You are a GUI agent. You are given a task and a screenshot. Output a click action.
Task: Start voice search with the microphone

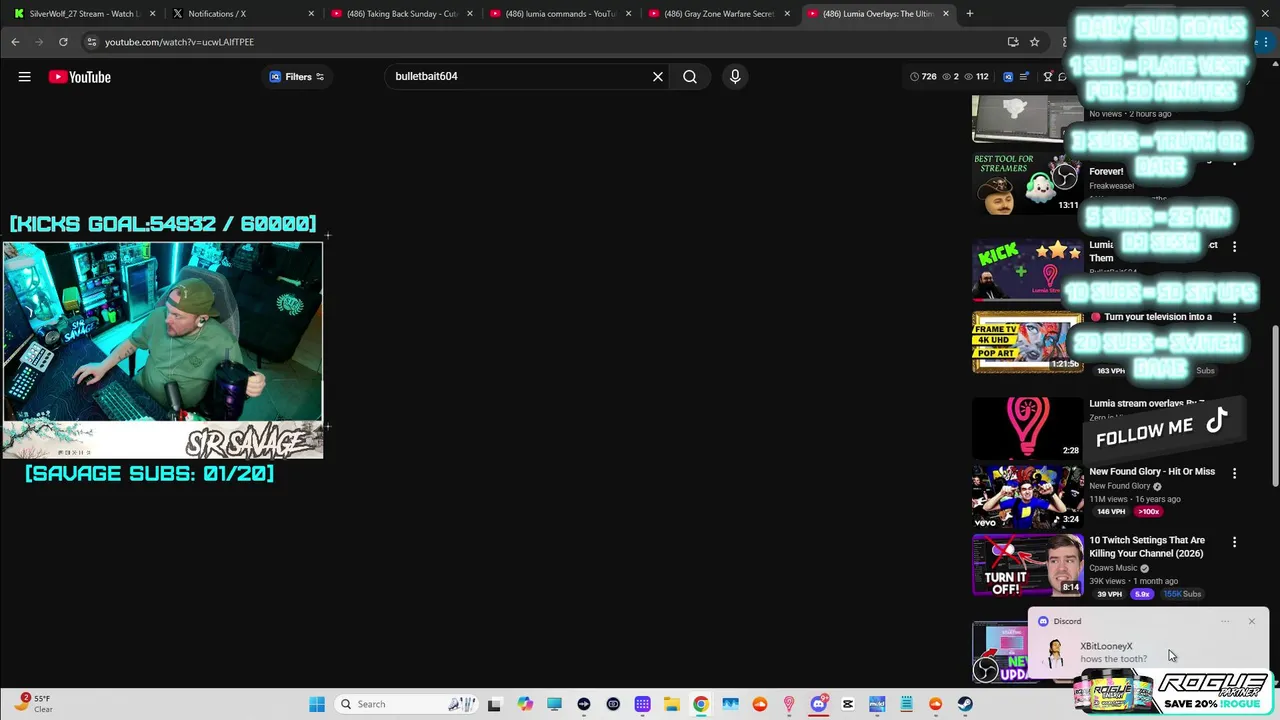735,77
